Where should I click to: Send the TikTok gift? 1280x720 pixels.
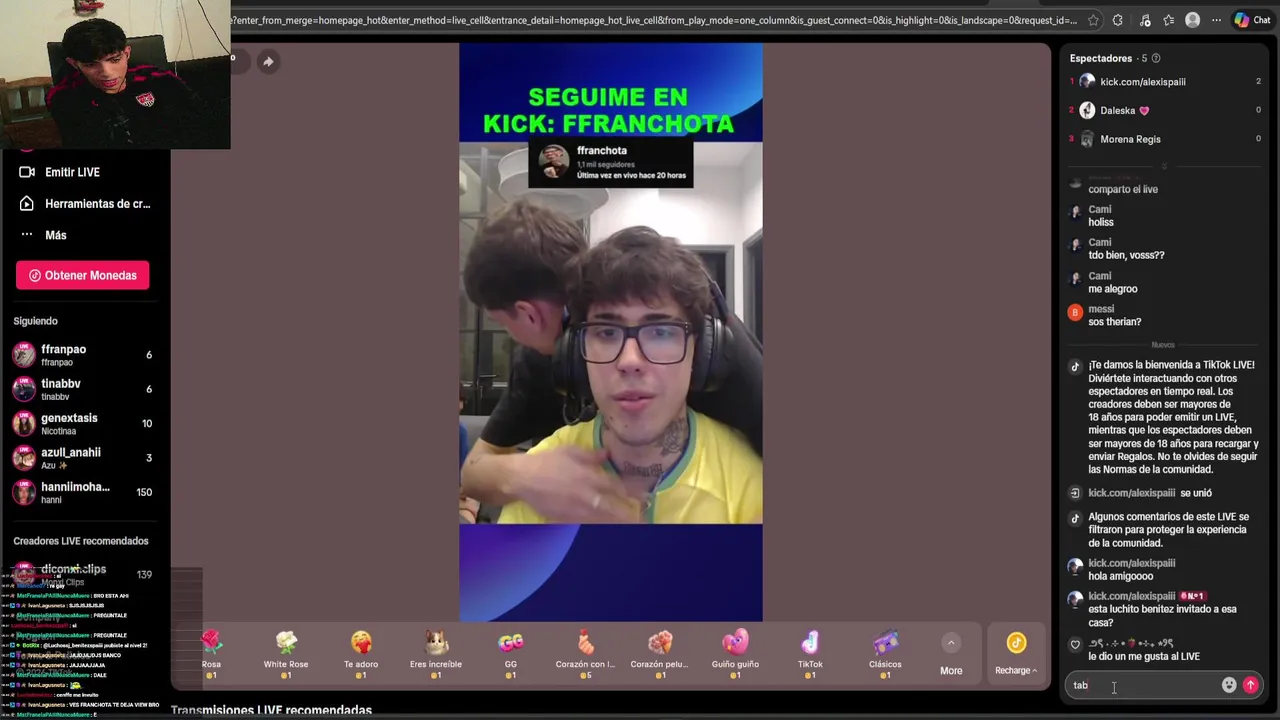click(810, 655)
